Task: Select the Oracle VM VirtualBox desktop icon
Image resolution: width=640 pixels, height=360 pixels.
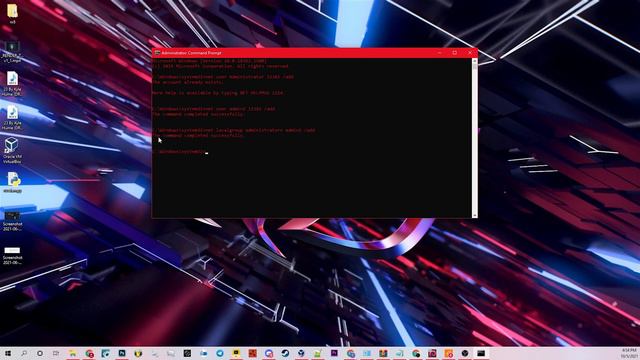Action: point(12,151)
